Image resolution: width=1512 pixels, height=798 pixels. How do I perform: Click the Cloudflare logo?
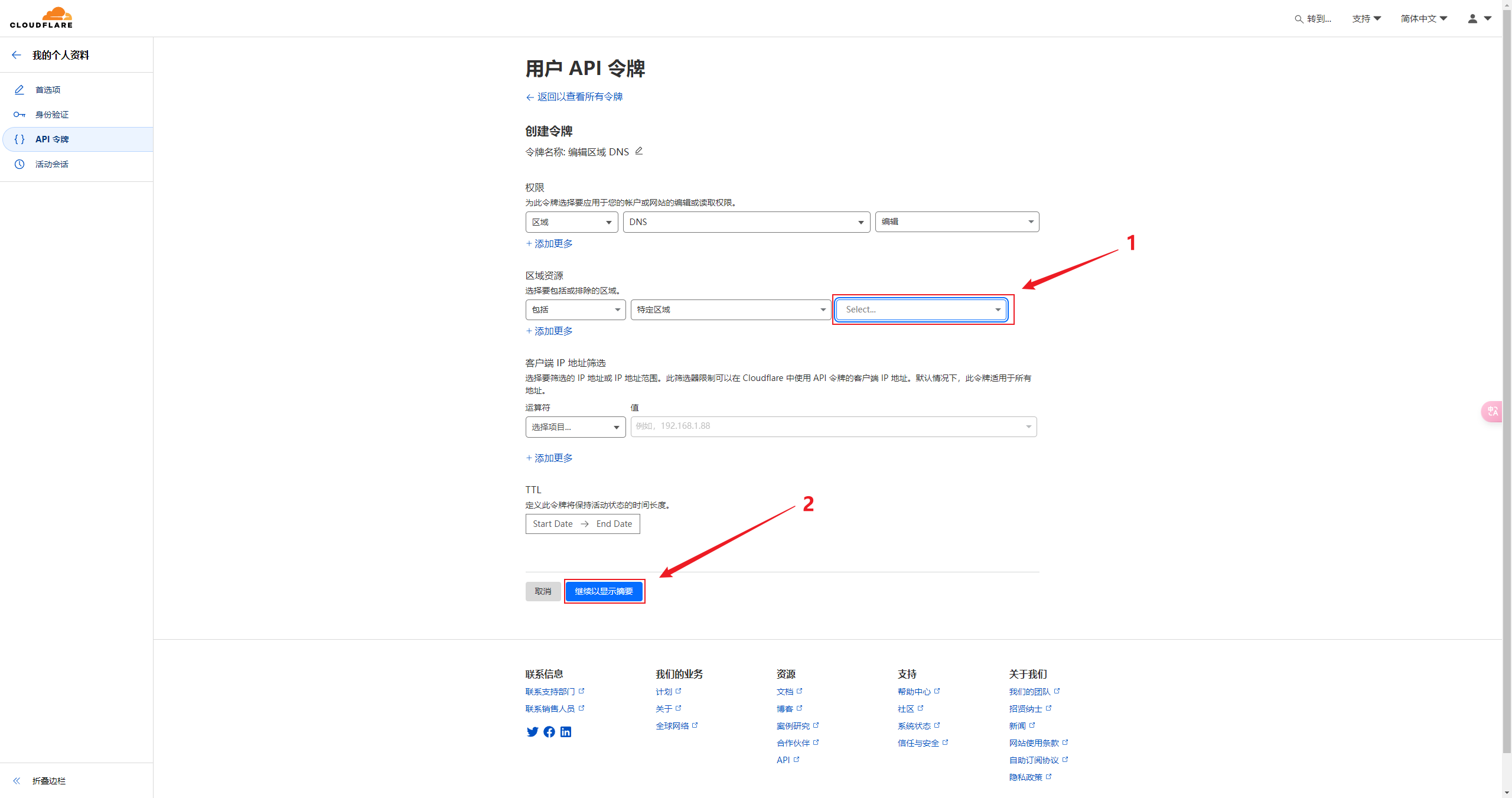(x=41, y=18)
